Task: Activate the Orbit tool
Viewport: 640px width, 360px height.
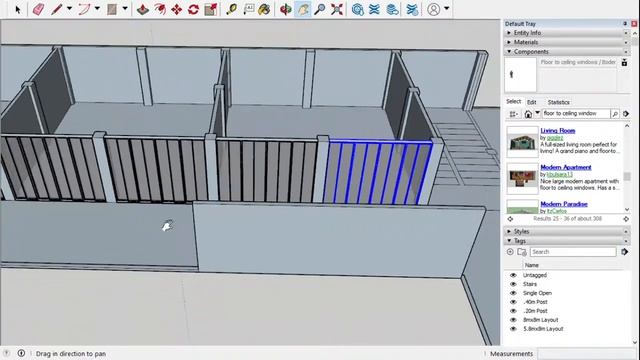Action: (x=285, y=9)
